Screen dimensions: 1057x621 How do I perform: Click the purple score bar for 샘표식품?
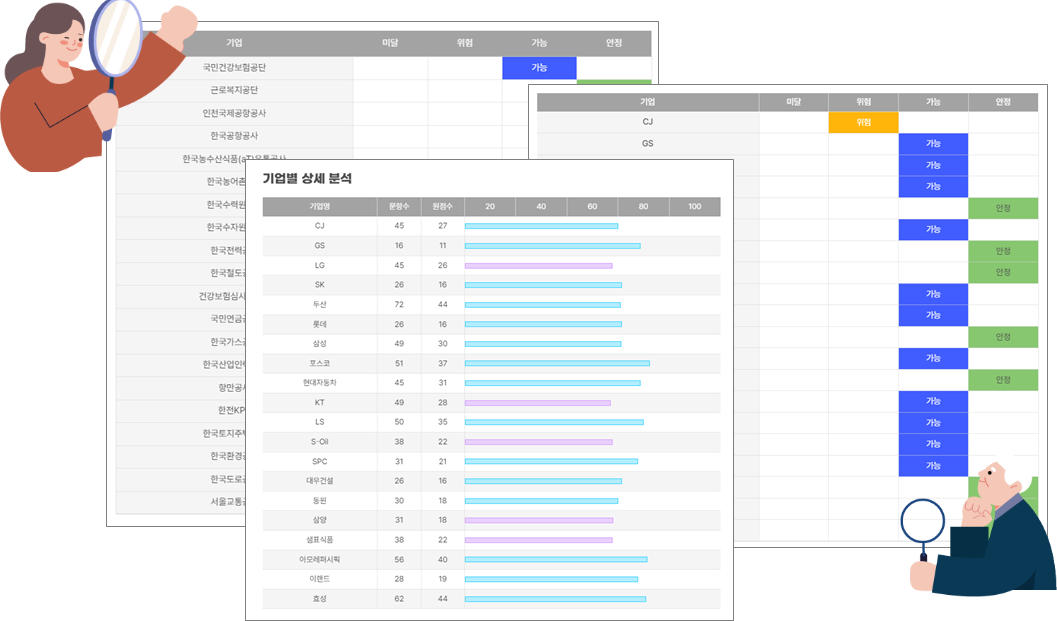click(539, 540)
